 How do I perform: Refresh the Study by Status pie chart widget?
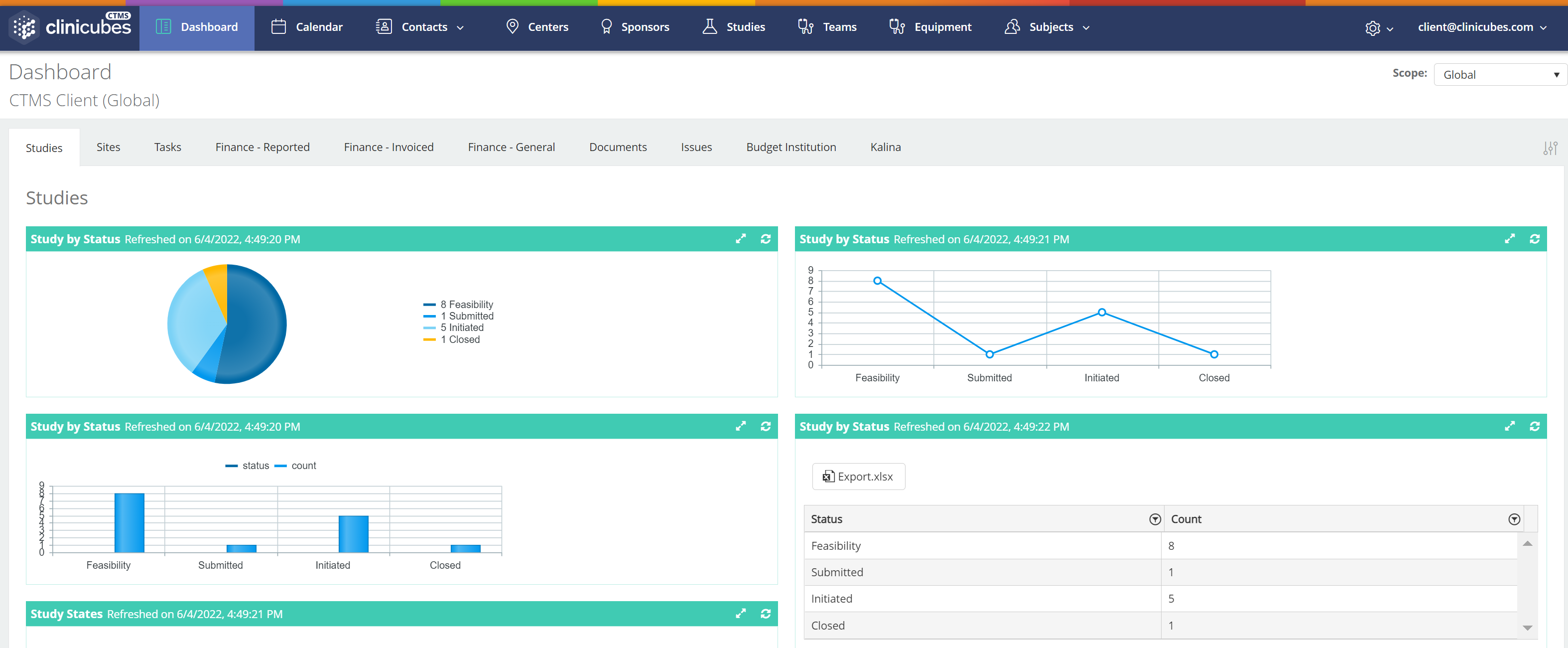[x=766, y=239]
